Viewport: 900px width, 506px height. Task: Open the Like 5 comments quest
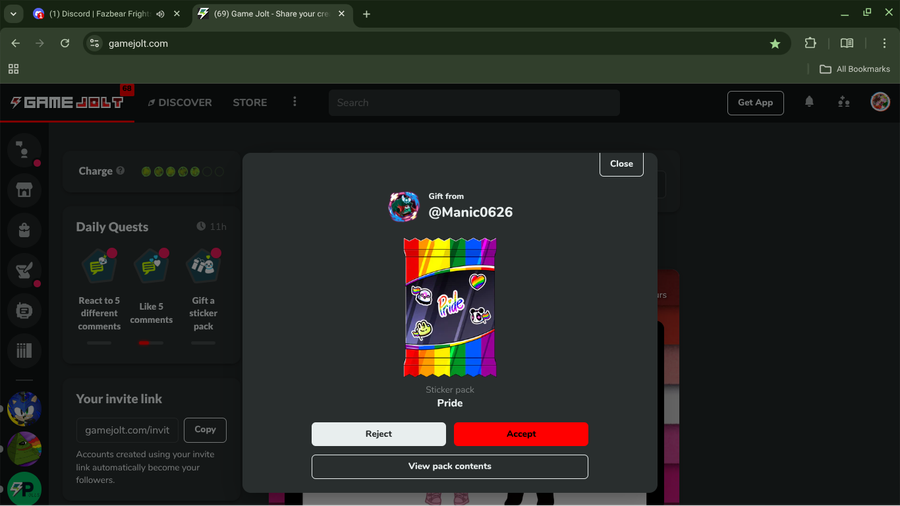coord(151,297)
